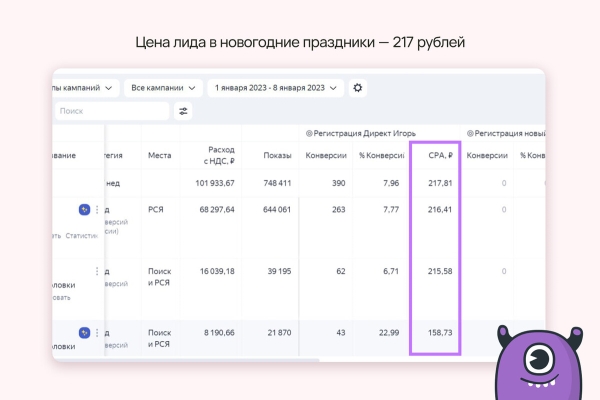Select the CPA value 215,58

coord(440,271)
